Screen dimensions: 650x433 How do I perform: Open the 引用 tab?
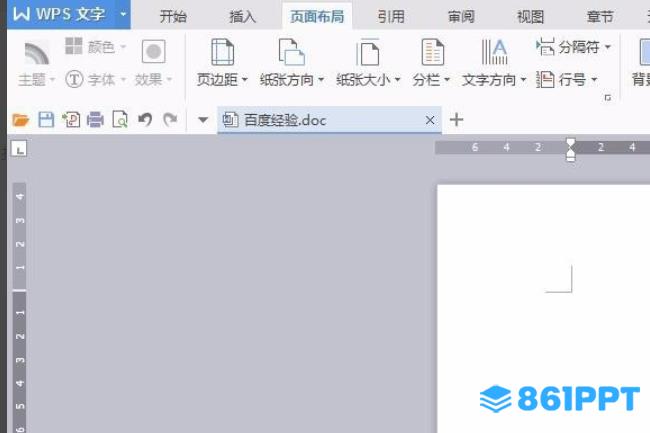391,17
